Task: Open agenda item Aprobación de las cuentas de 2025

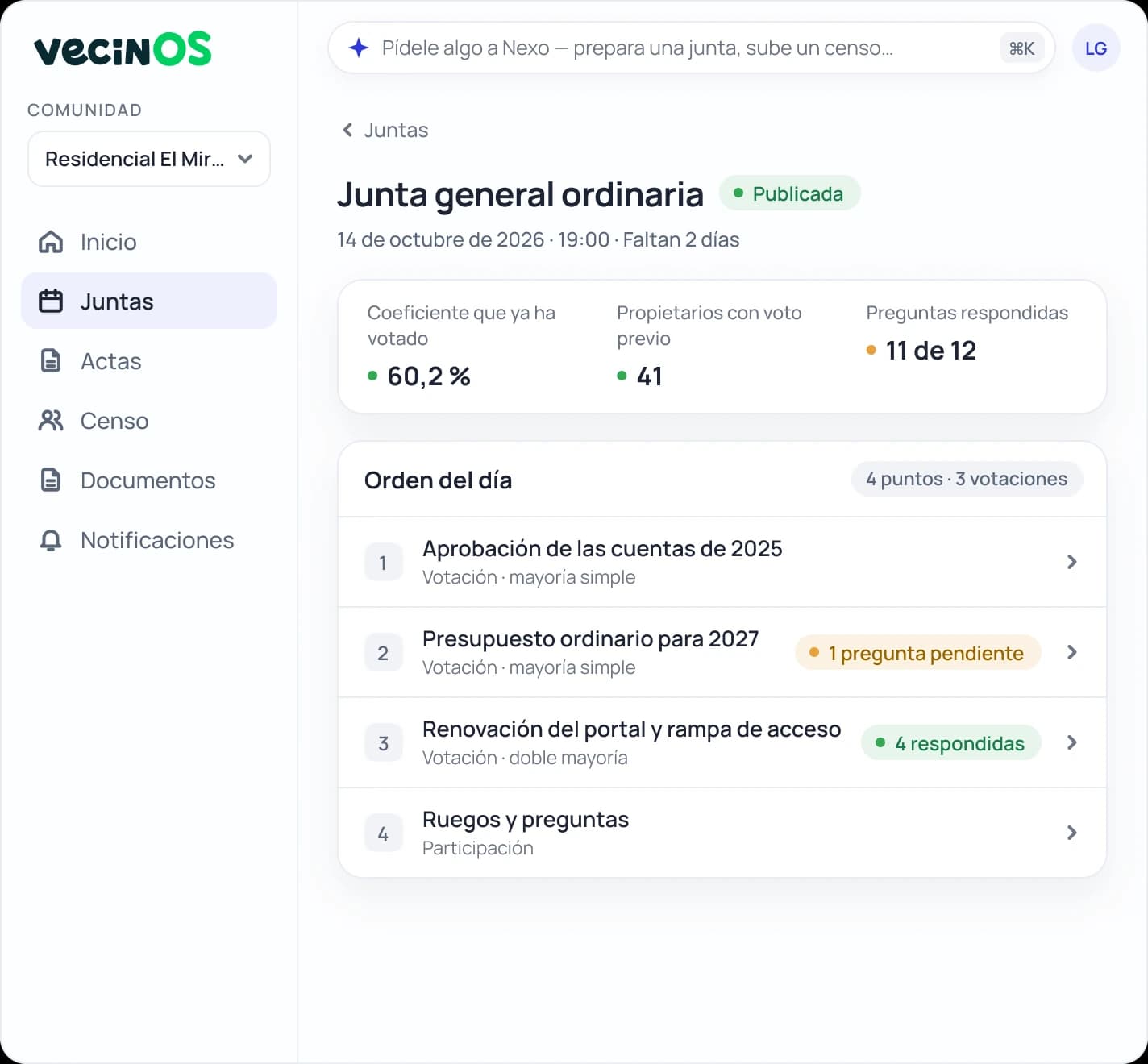Action: click(x=722, y=562)
